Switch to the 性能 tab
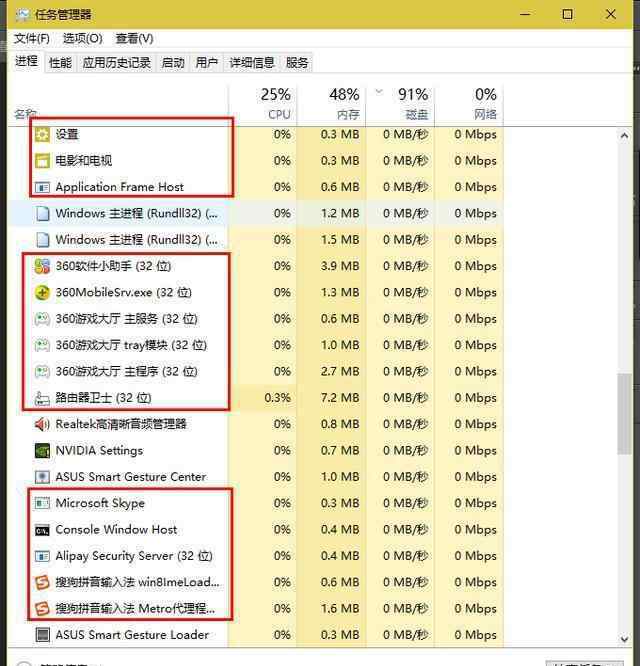This screenshot has height=666, width=640. (x=60, y=63)
